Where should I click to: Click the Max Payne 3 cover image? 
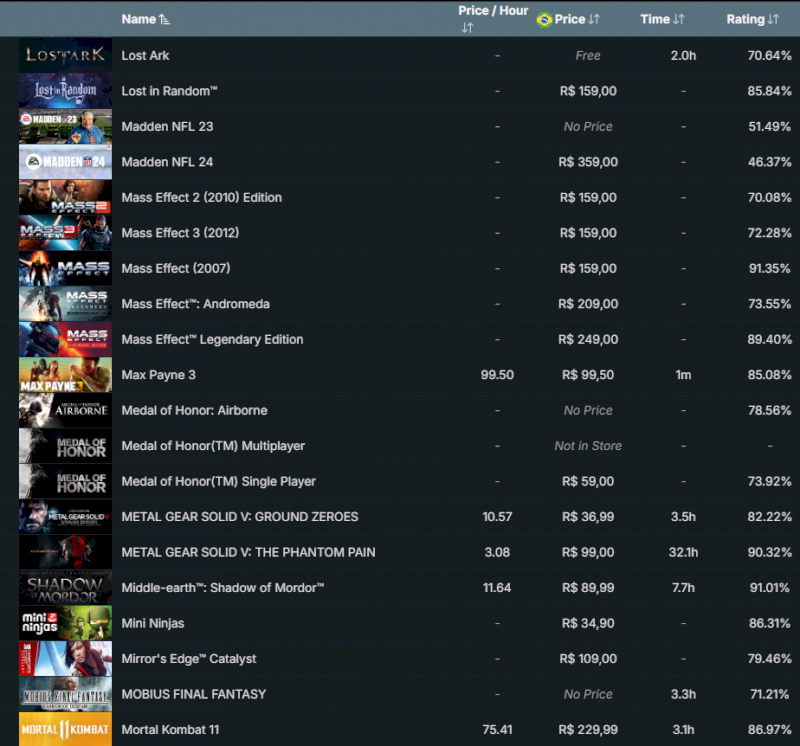65,375
